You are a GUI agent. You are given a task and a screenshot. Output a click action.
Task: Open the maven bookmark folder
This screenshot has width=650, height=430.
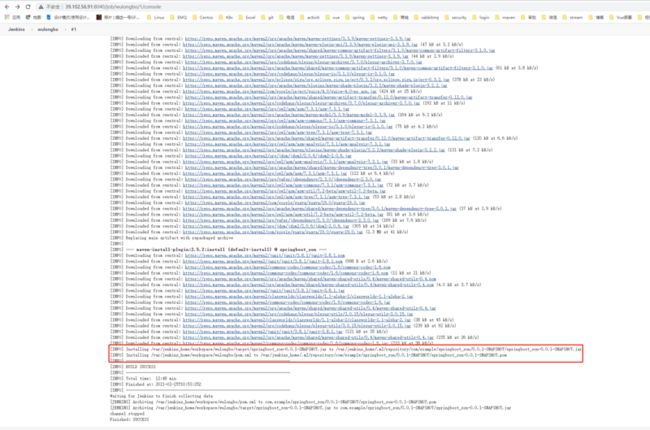tap(505, 17)
